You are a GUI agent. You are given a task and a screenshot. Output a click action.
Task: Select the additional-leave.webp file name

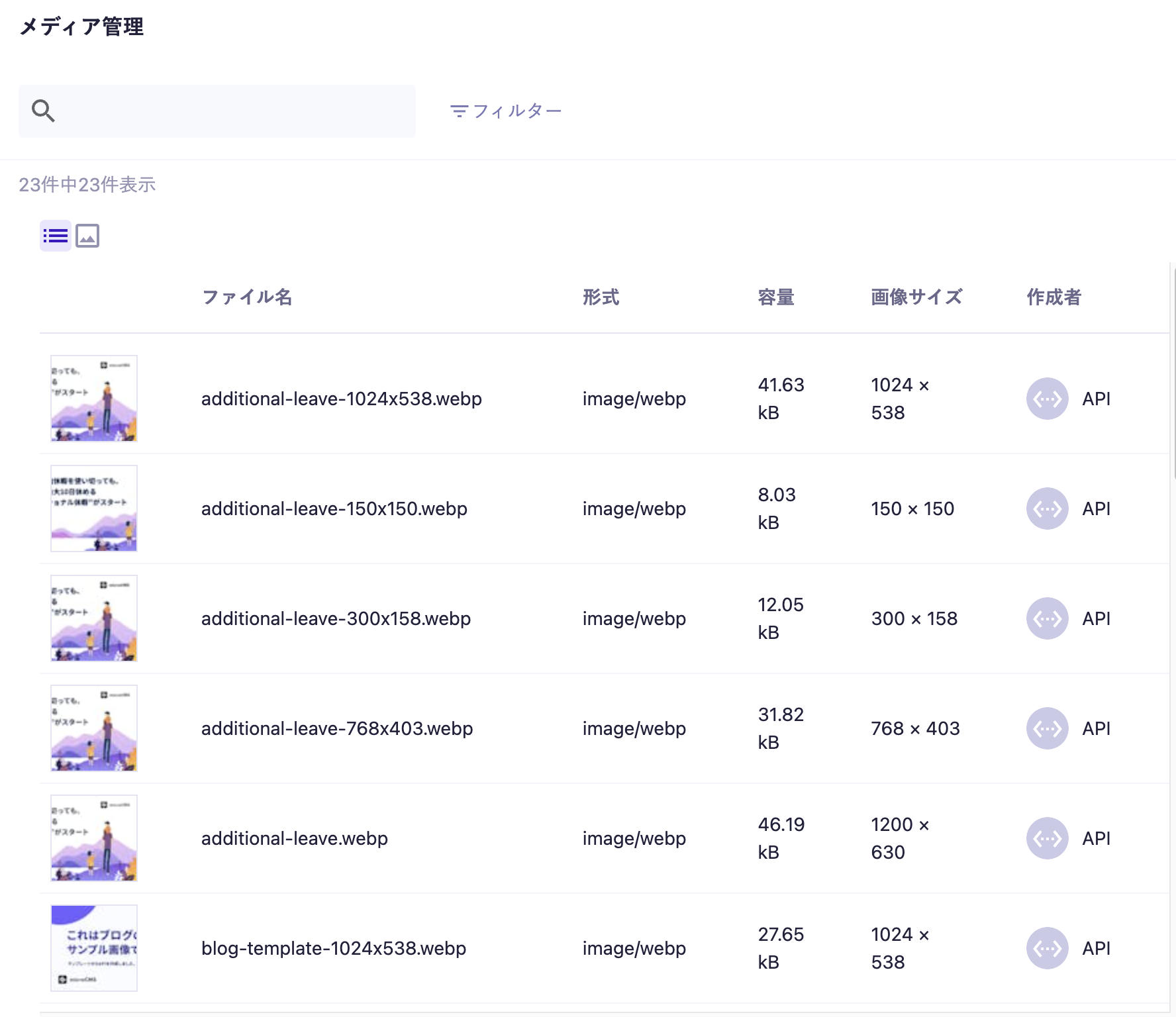coord(295,838)
